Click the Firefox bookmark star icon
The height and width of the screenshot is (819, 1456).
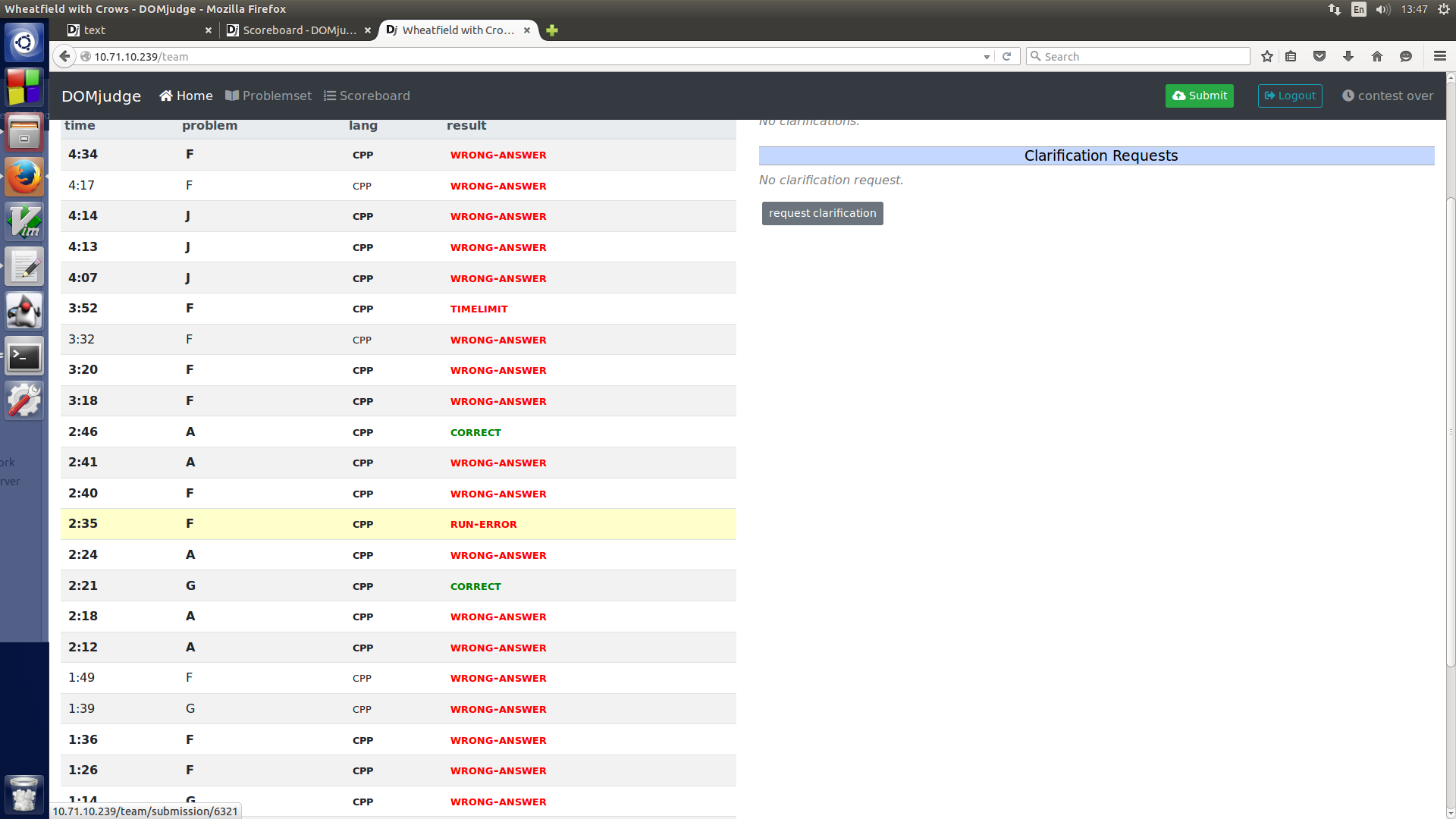pos(1266,56)
